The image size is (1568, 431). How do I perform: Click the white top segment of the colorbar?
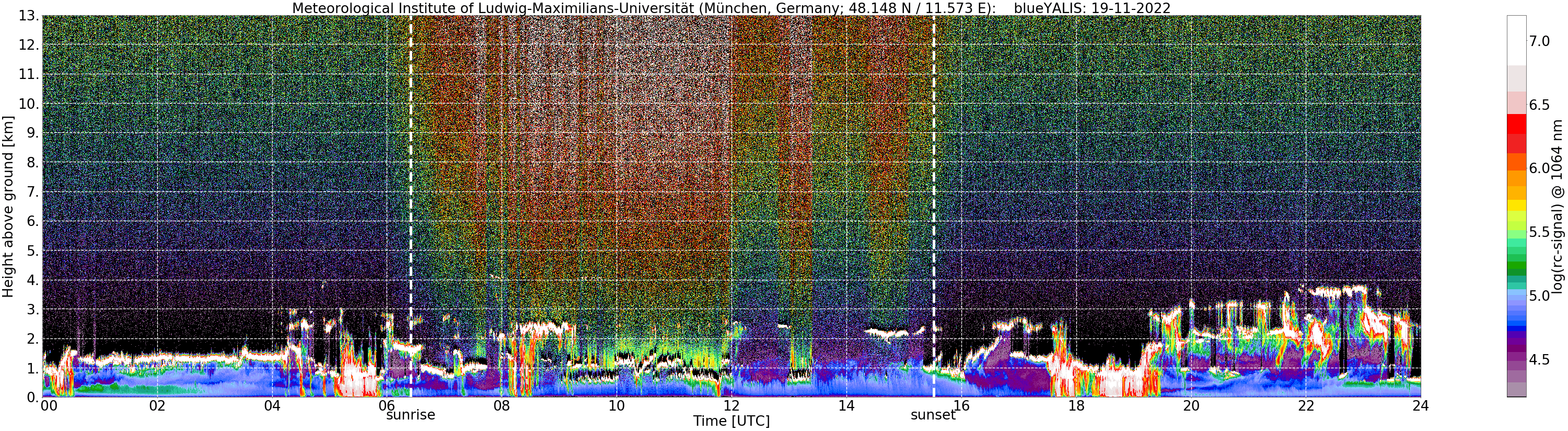pos(1516,40)
